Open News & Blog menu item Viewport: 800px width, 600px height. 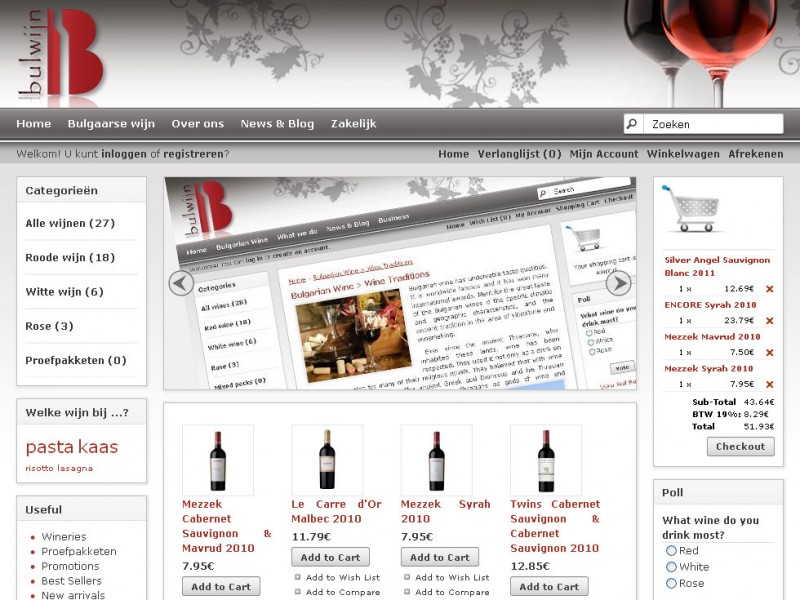point(277,123)
